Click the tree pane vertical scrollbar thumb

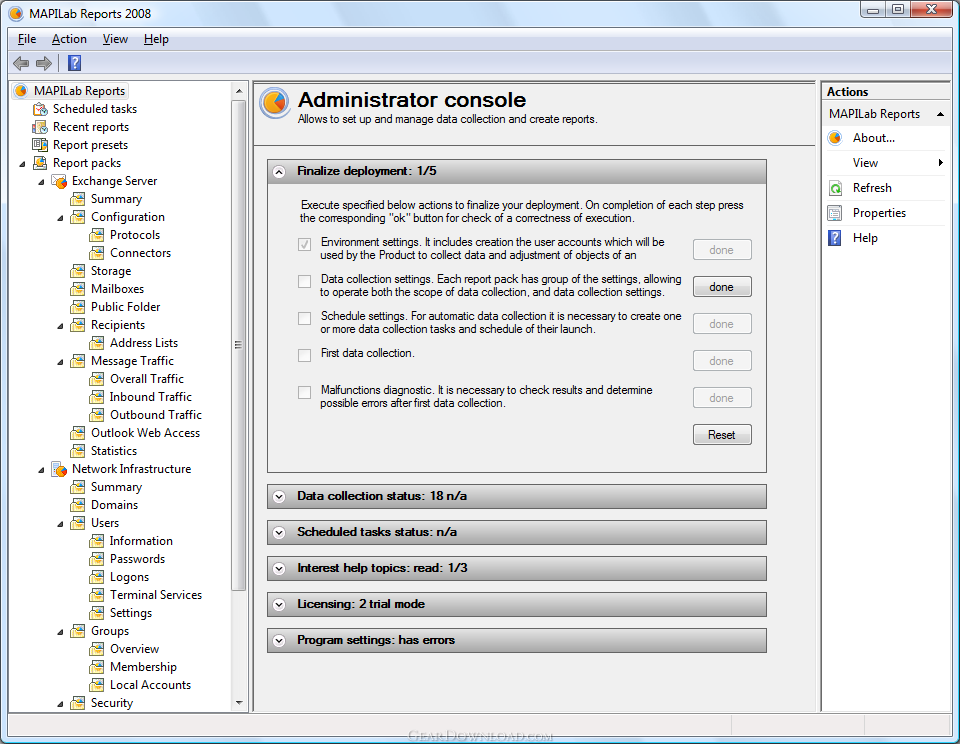click(x=239, y=345)
